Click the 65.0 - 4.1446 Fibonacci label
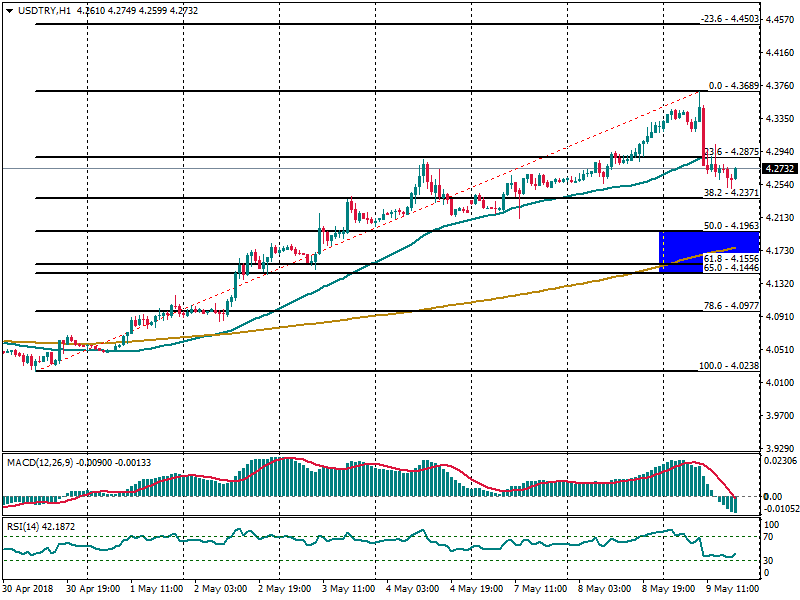 point(730,268)
